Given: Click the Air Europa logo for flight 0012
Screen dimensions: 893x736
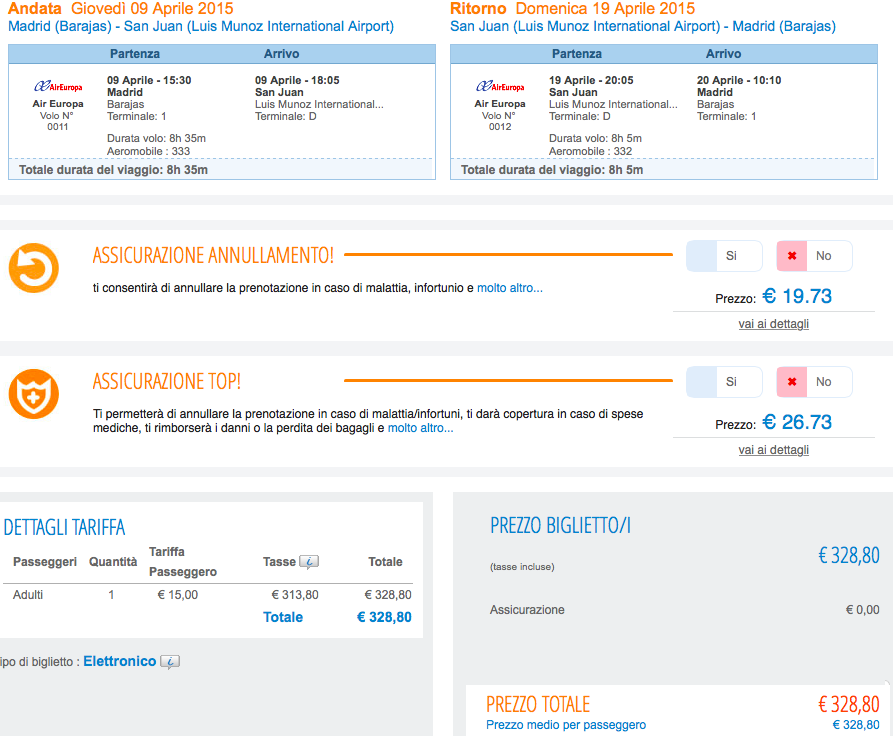Looking at the screenshot, I should tap(500, 87).
